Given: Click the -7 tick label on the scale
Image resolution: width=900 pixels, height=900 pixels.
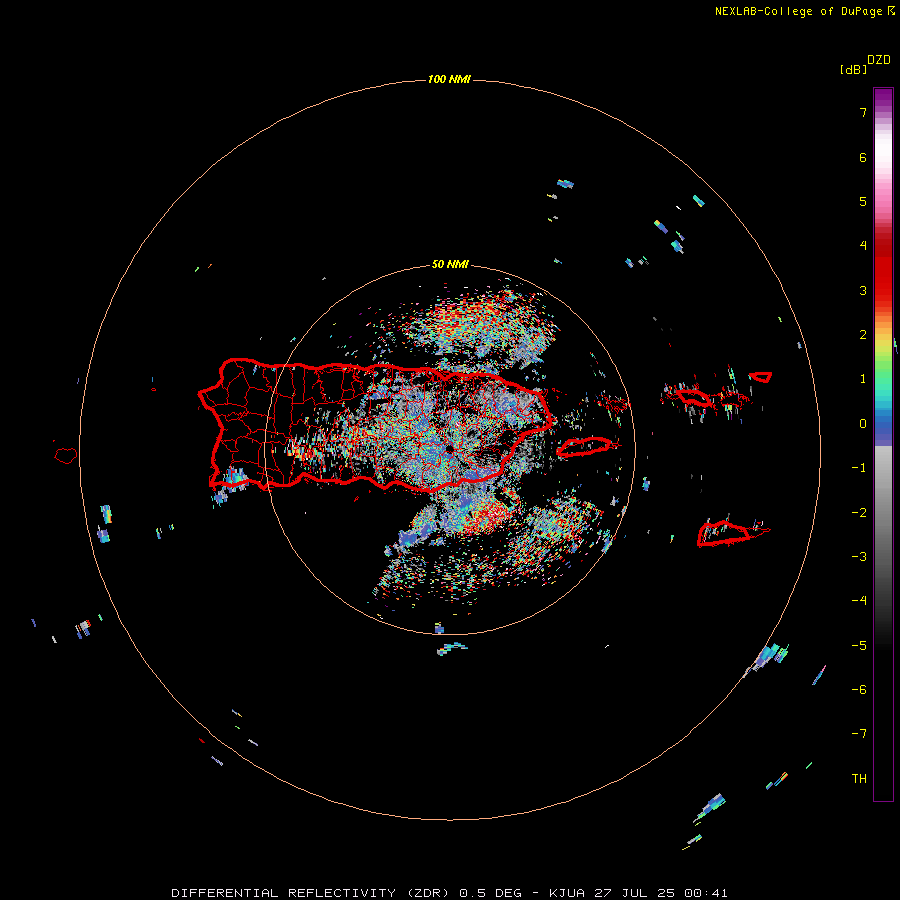Looking at the screenshot, I should 859,734.
